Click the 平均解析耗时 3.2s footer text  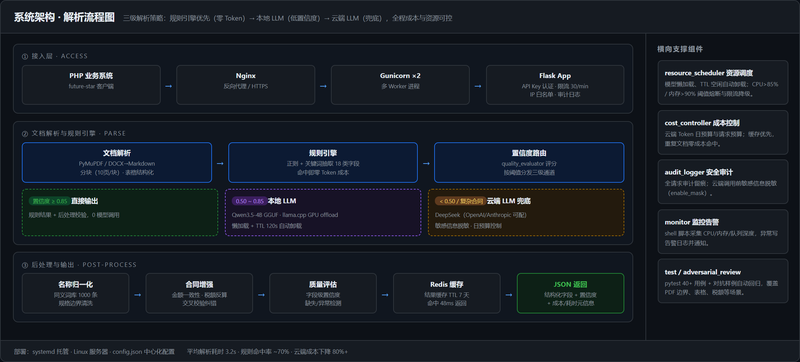click(x=267, y=351)
